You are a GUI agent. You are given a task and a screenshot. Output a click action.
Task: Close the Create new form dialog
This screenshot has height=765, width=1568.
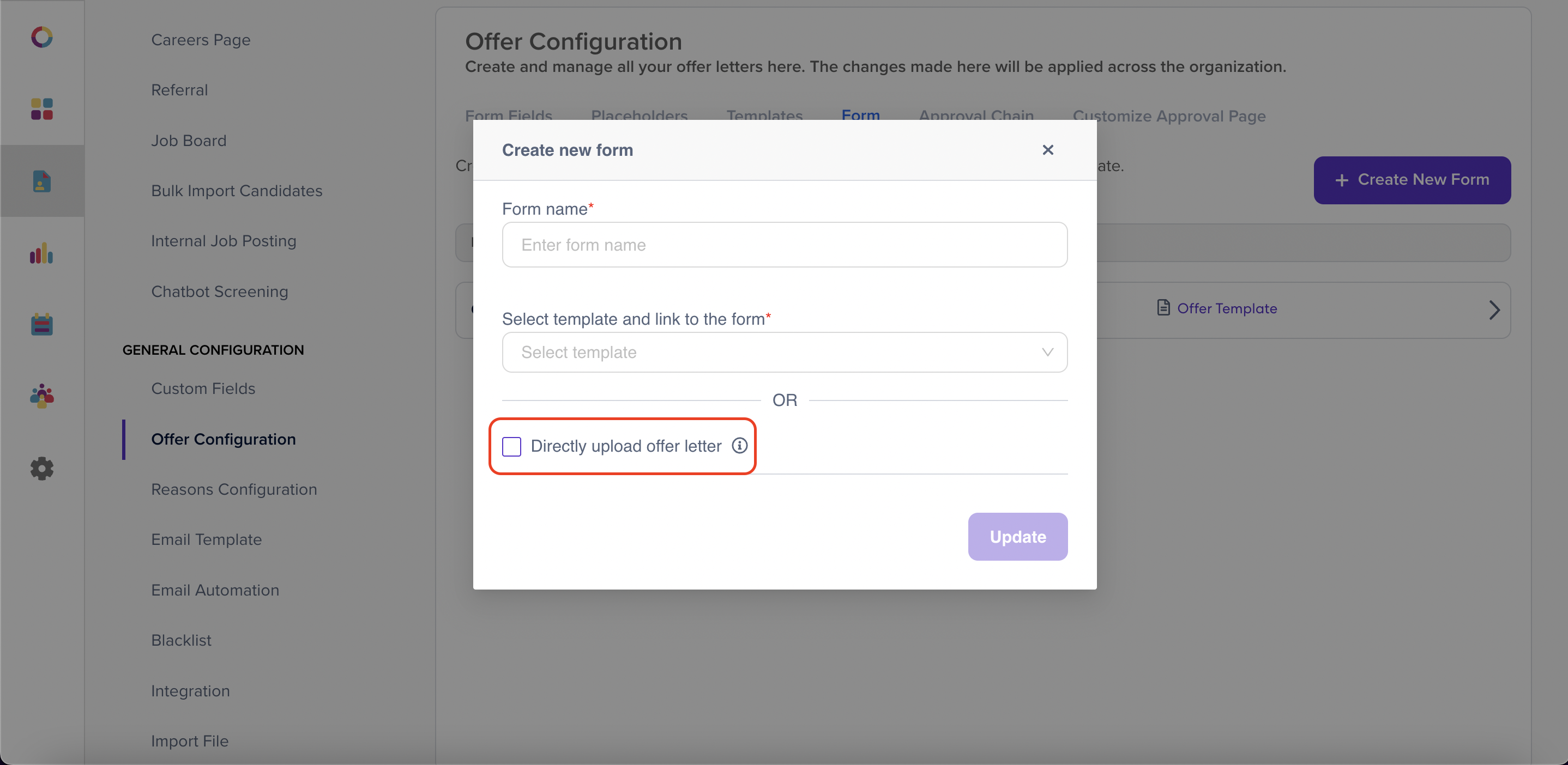pos(1047,150)
